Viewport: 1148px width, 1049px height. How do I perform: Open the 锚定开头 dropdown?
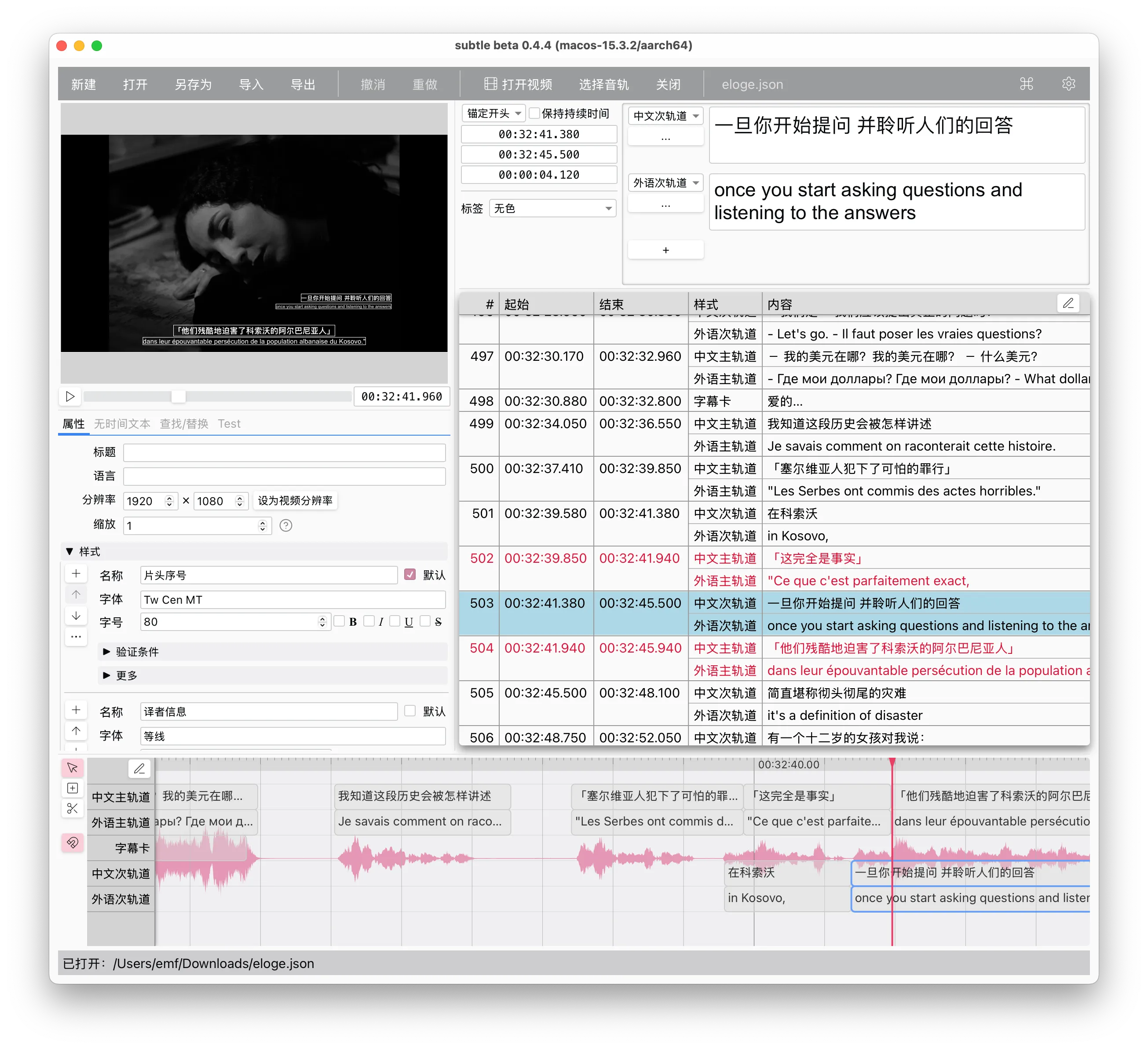493,114
